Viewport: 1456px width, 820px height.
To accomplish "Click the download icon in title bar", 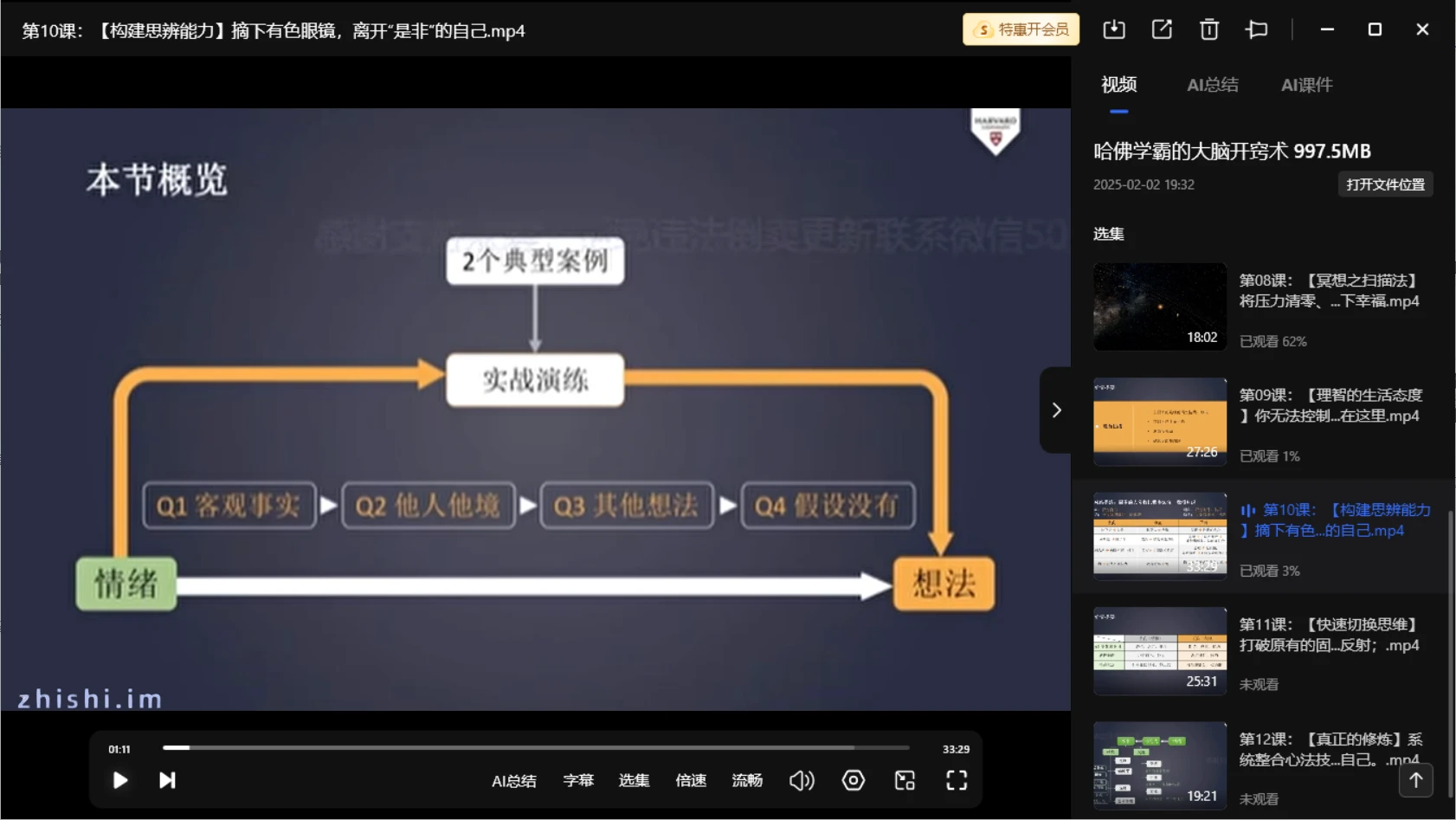I will point(1114,29).
